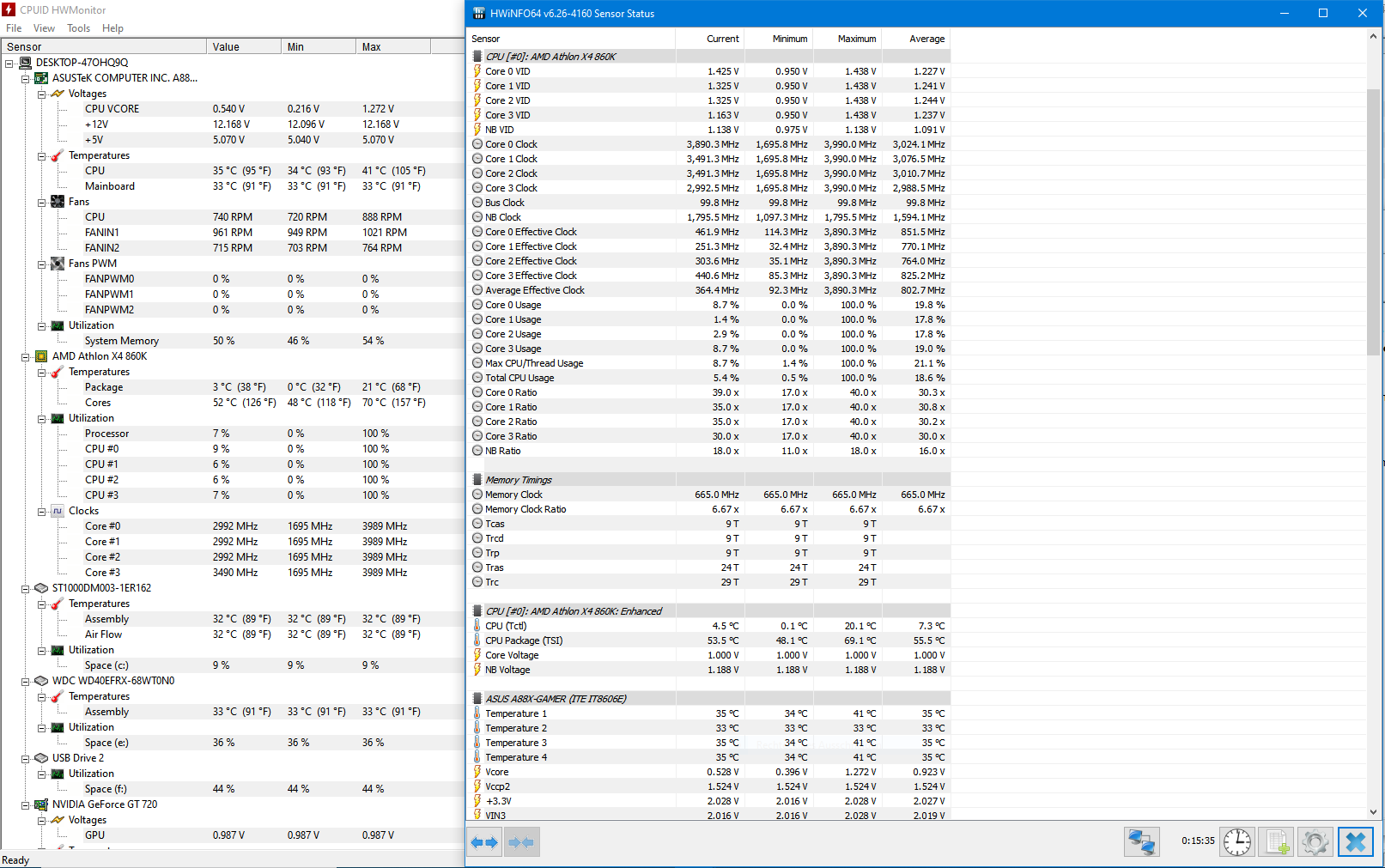Click the drive icon beside ST1000DM003-1ER162
The width and height of the screenshot is (1385, 868).
(41, 588)
